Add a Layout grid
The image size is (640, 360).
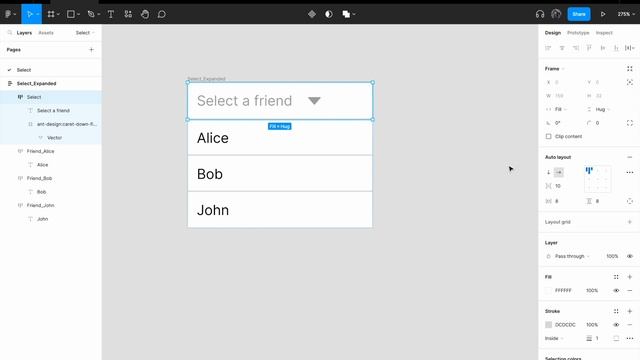point(630,222)
